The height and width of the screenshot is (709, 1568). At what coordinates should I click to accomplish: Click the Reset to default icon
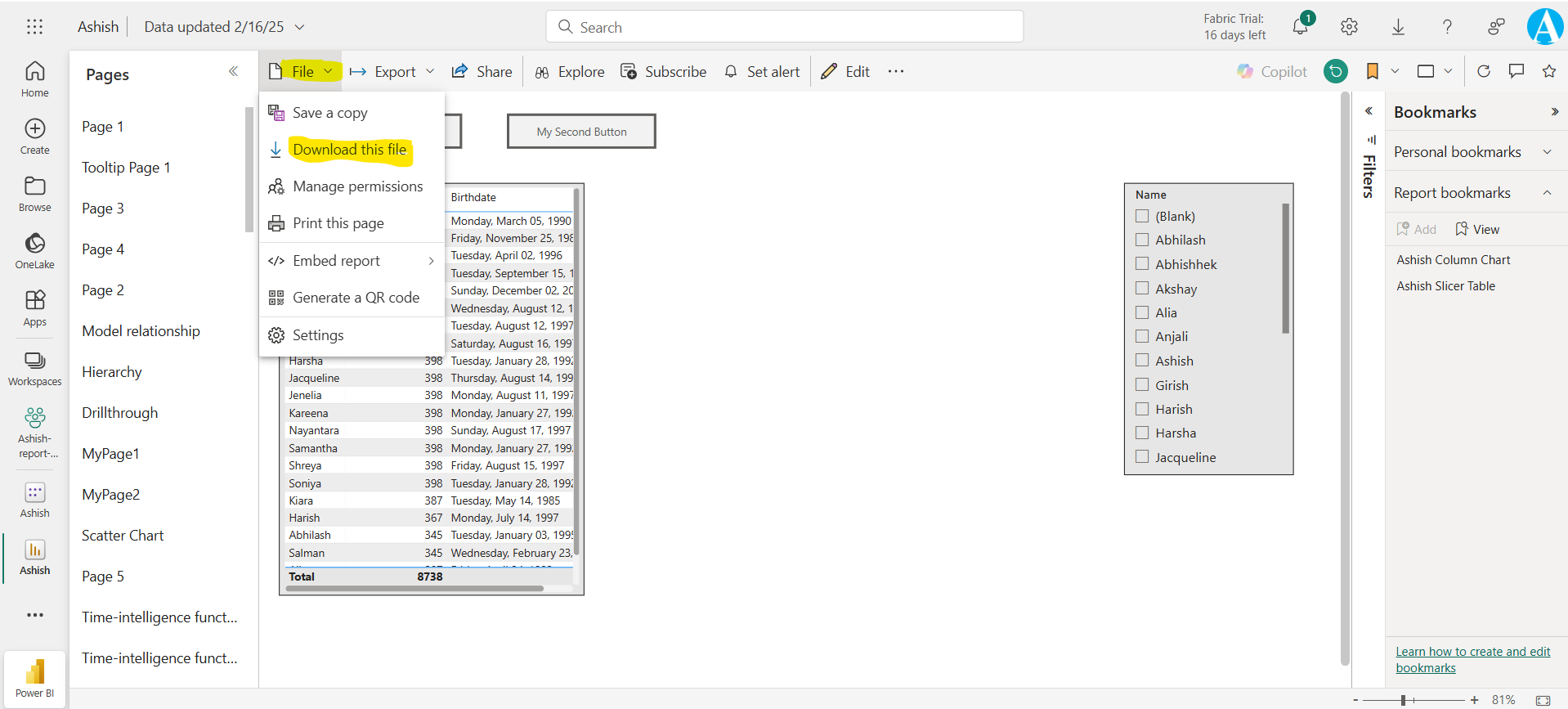click(1336, 71)
